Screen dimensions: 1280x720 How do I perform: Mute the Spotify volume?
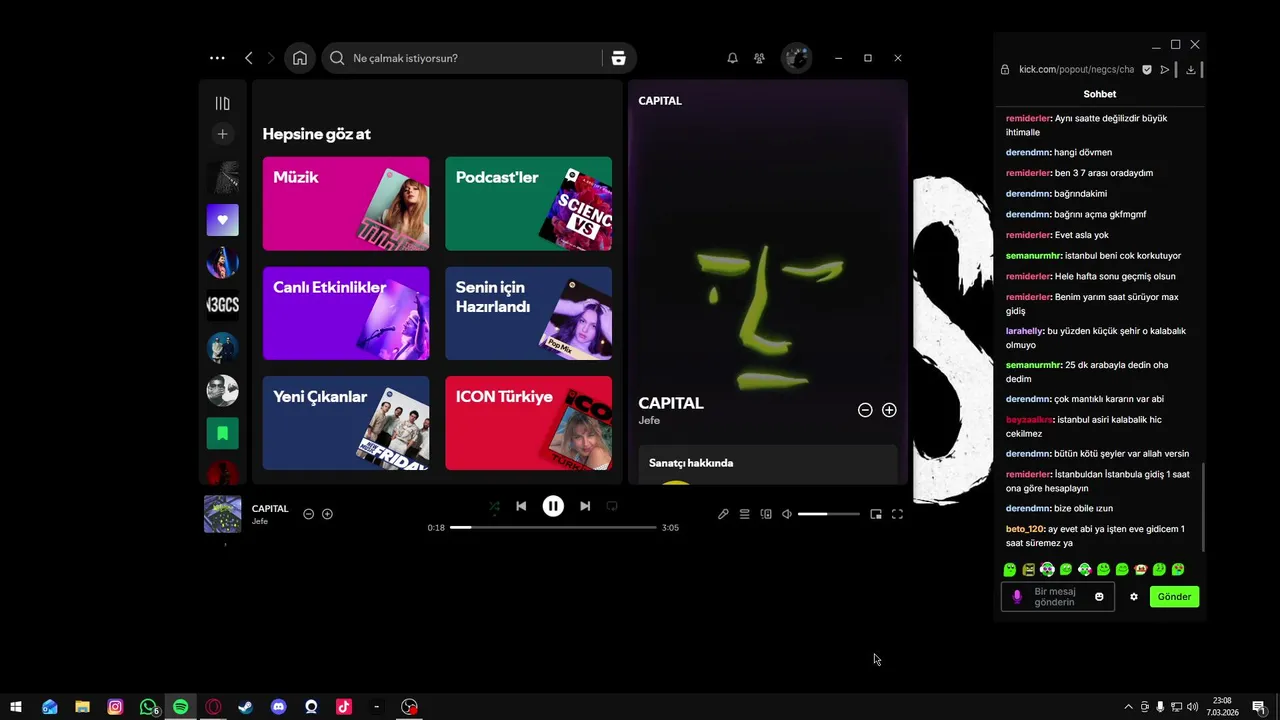point(787,514)
